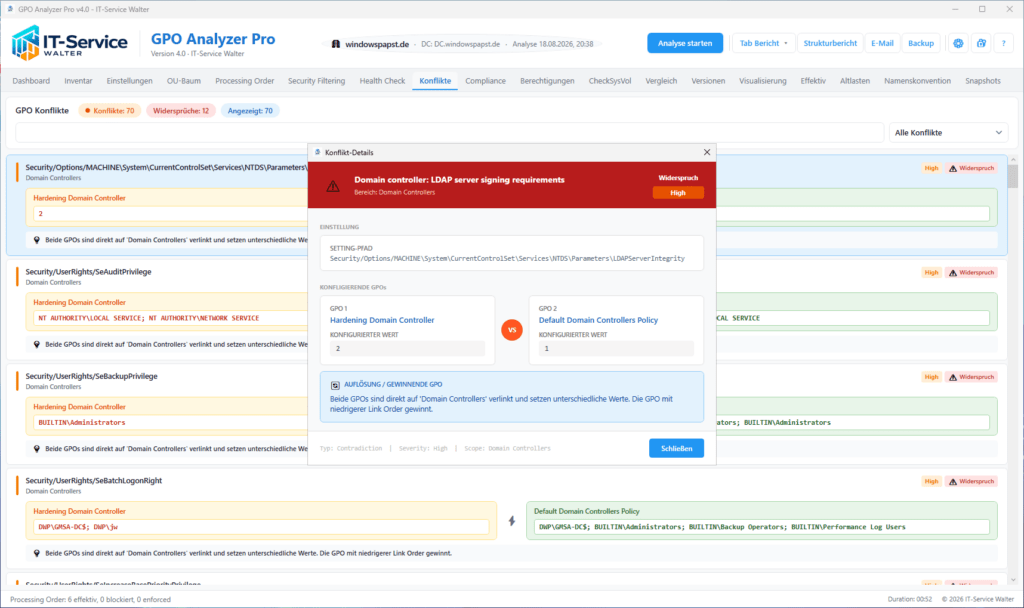Open the Alle Konflikte filter dropdown
1024x608 pixels.
coord(948,133)
